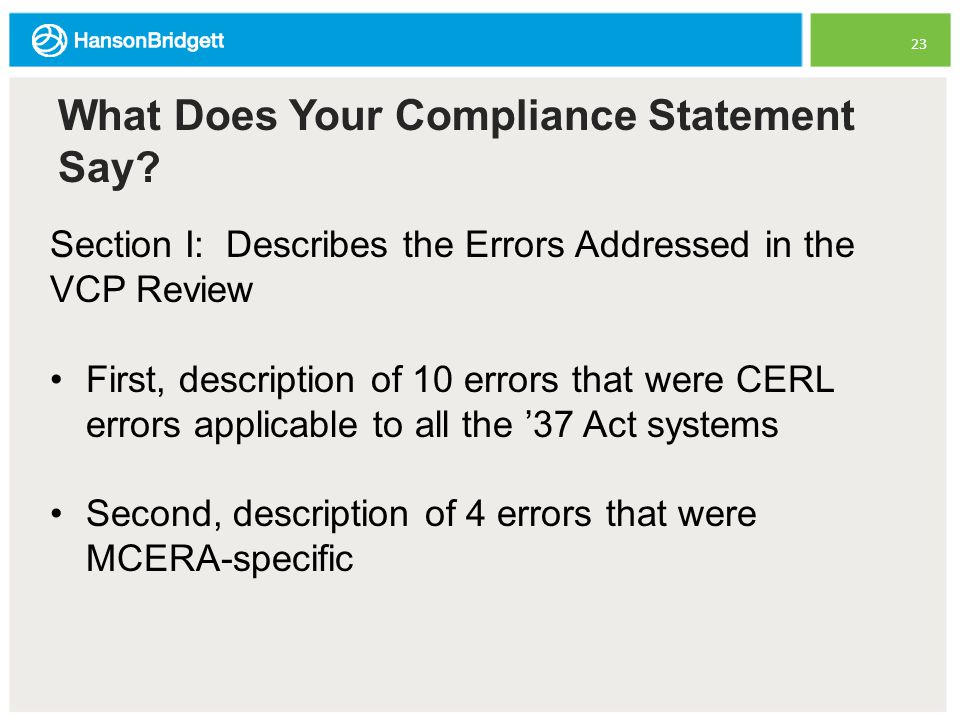Click the empty blue header bar area
Screen dimensions: 960x720
coord(513,40)
